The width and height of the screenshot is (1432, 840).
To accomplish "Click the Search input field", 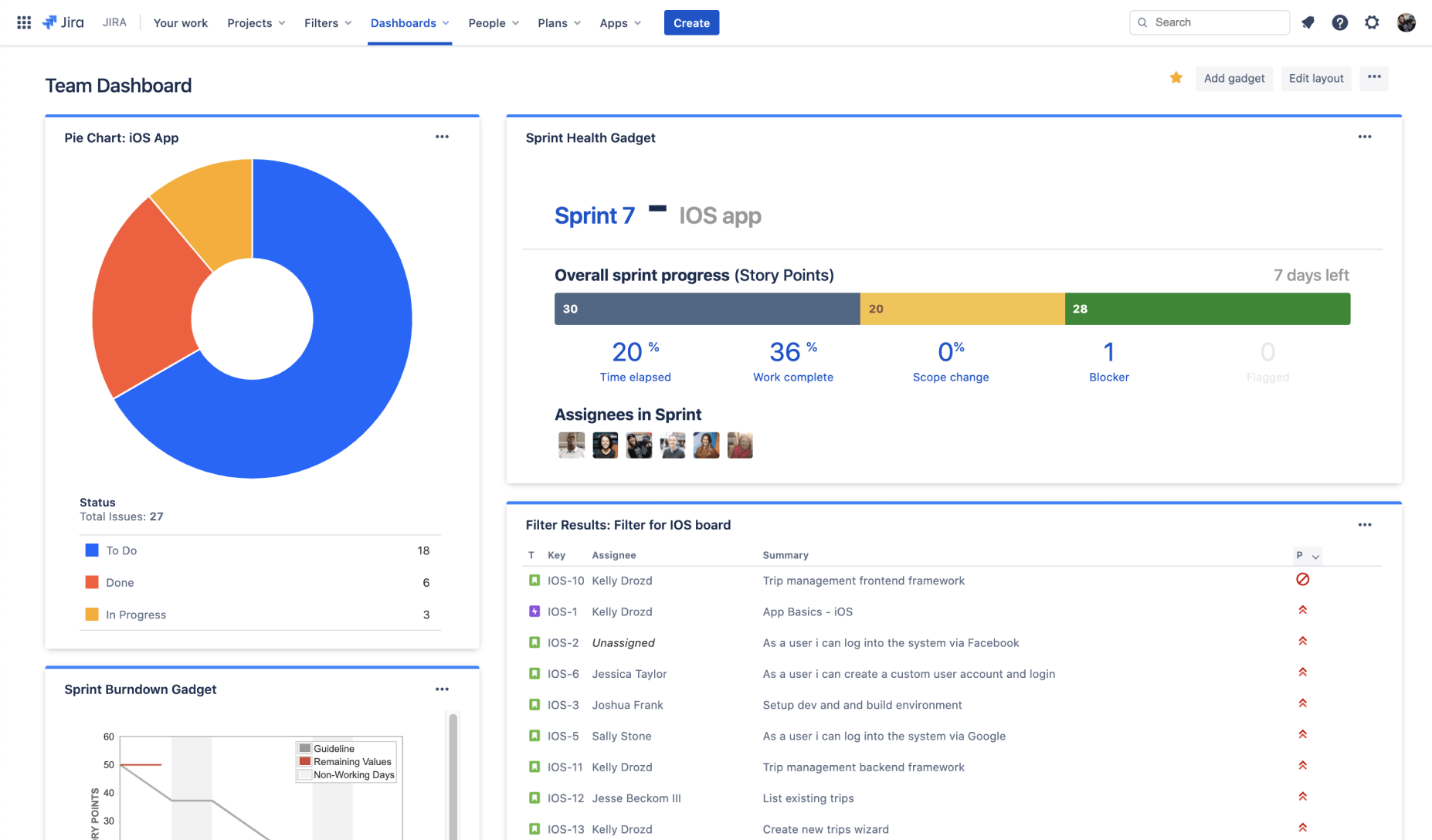I will point(1209,22).
